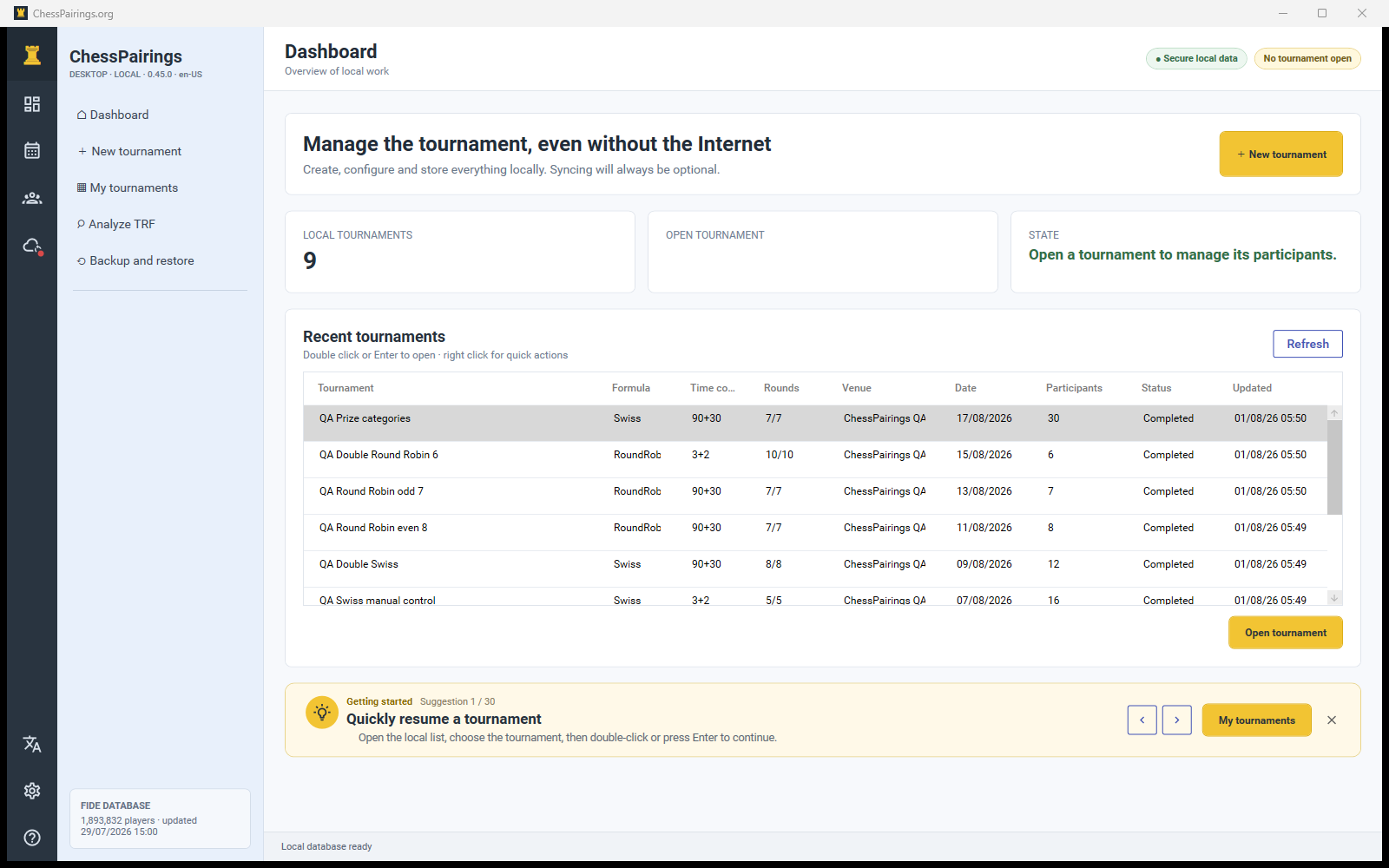Click the Completed status of QA Round Robin even 8
The height and width of the screenshot is (868, 1389).
1168,528
